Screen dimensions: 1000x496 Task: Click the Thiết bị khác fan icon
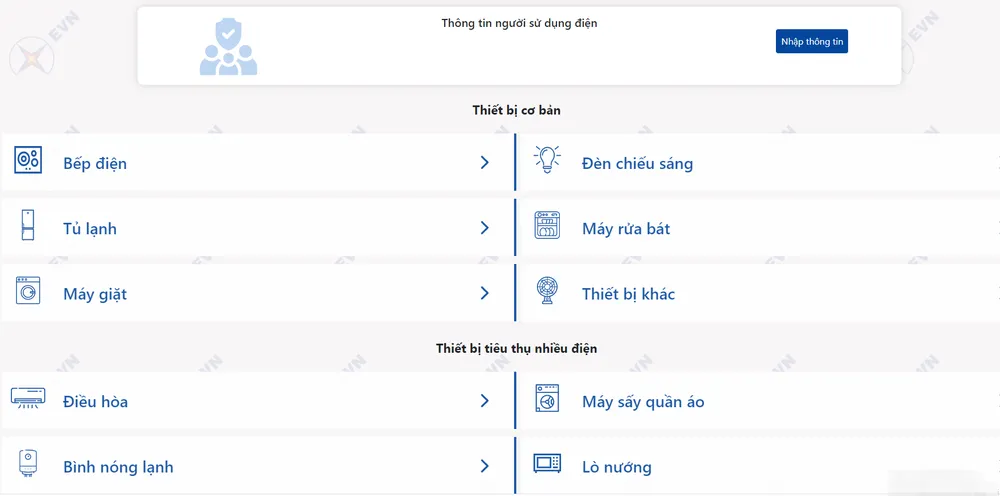point(547,290)
